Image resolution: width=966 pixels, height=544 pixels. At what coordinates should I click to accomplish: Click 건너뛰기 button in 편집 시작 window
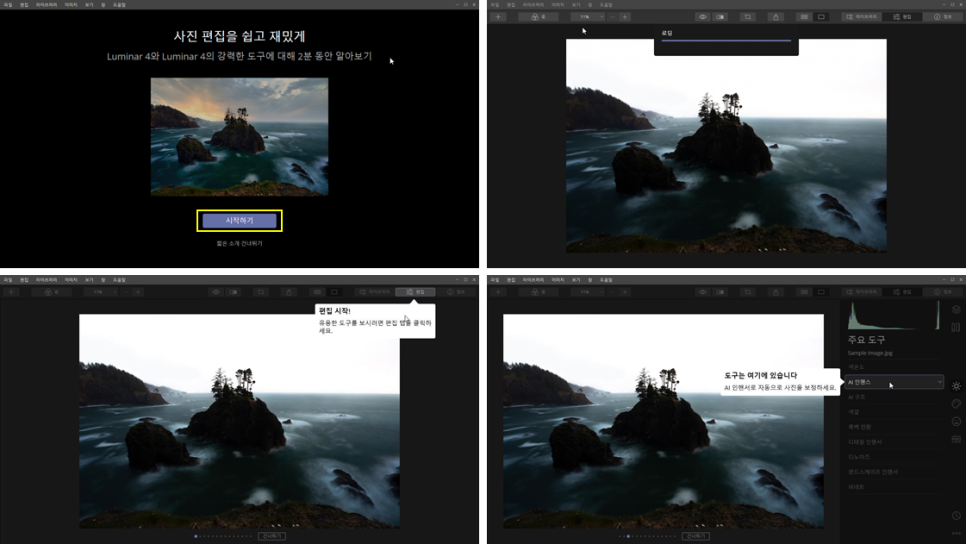[271, 536]
